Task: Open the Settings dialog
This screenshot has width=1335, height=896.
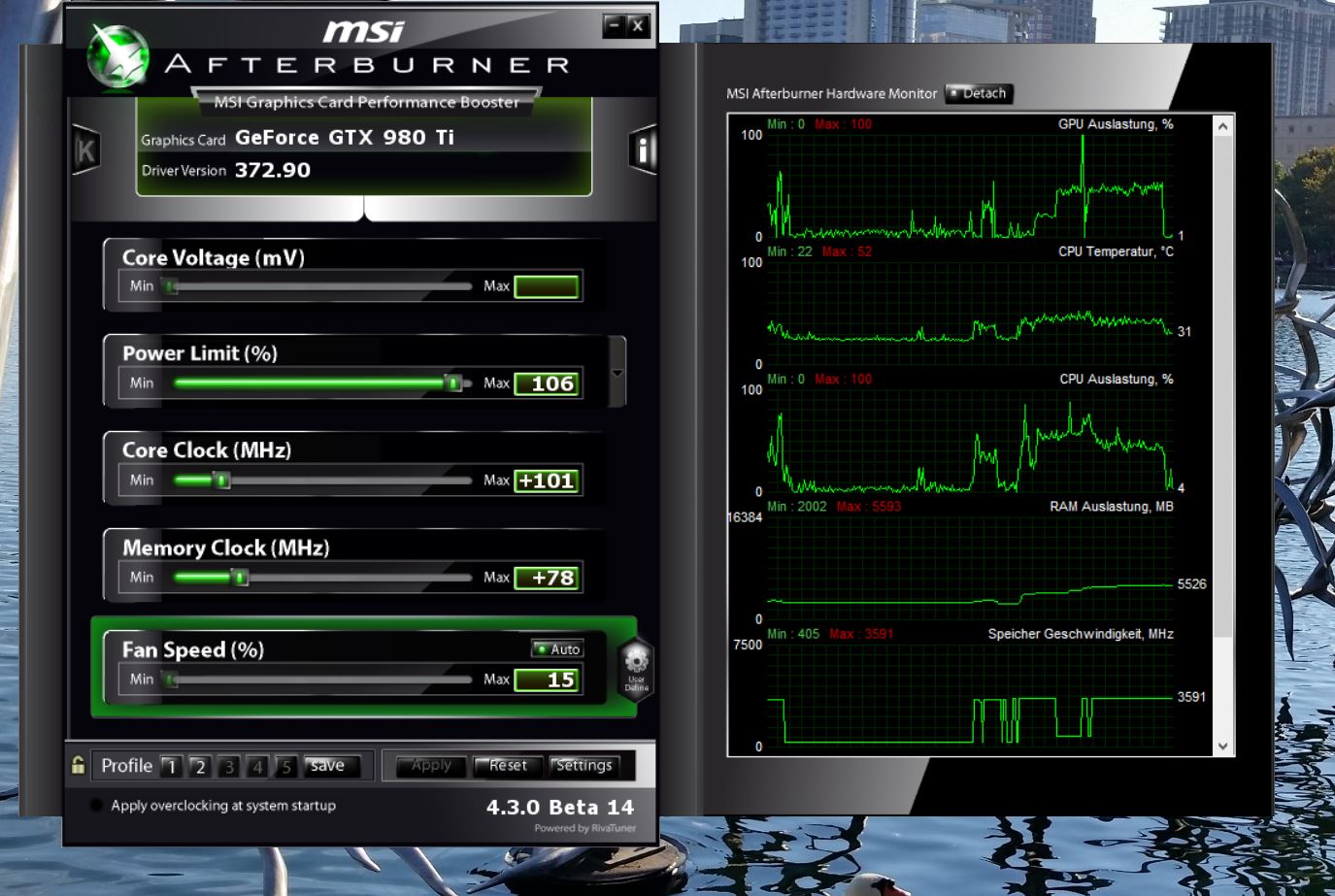Action: coord(584,766)
